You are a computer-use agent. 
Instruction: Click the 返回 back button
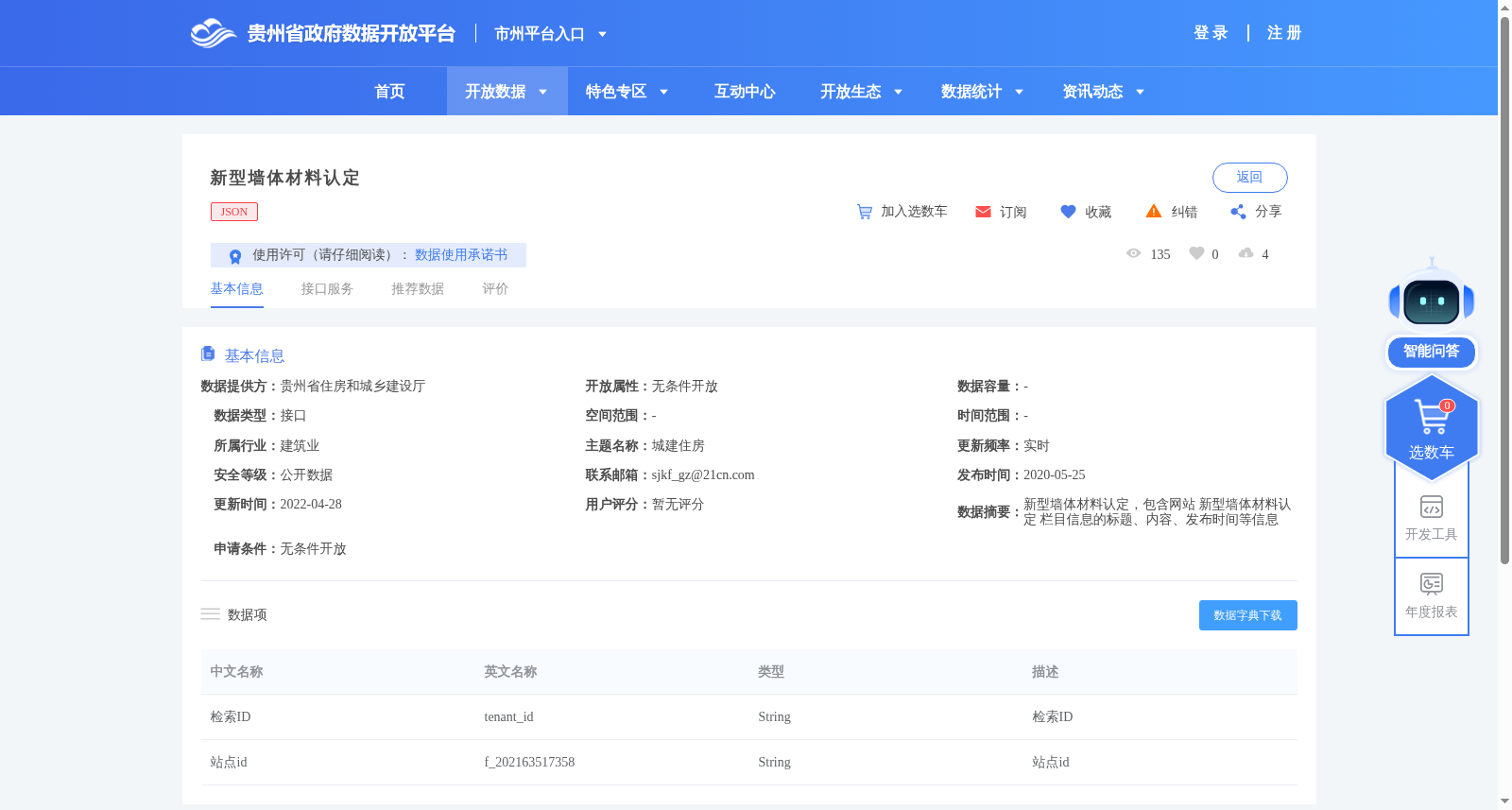point(1249,178)
